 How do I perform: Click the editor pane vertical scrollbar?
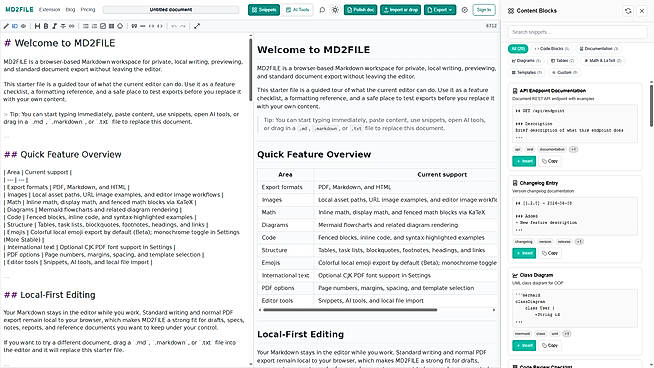(x=251, y=69)
